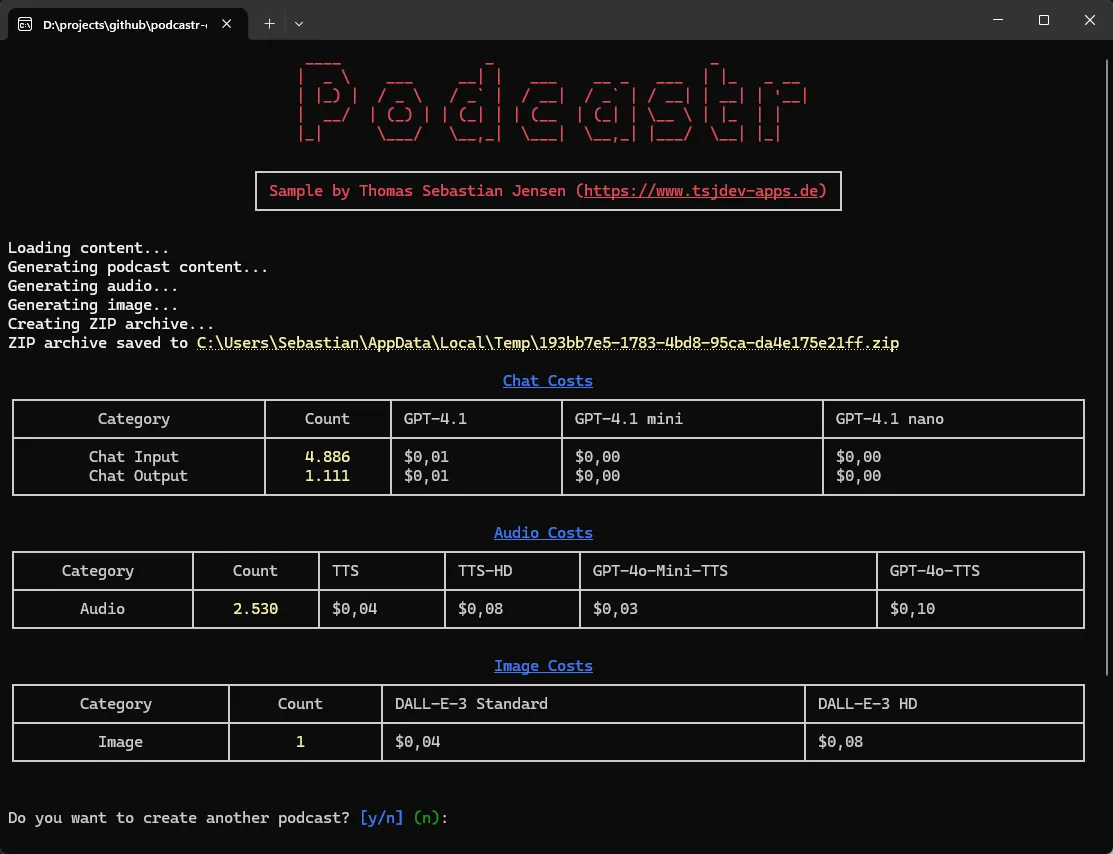This screenshot has height=854, width=1113.
Task: Click the Chat Input count 4.886
Action: point(327,457)
